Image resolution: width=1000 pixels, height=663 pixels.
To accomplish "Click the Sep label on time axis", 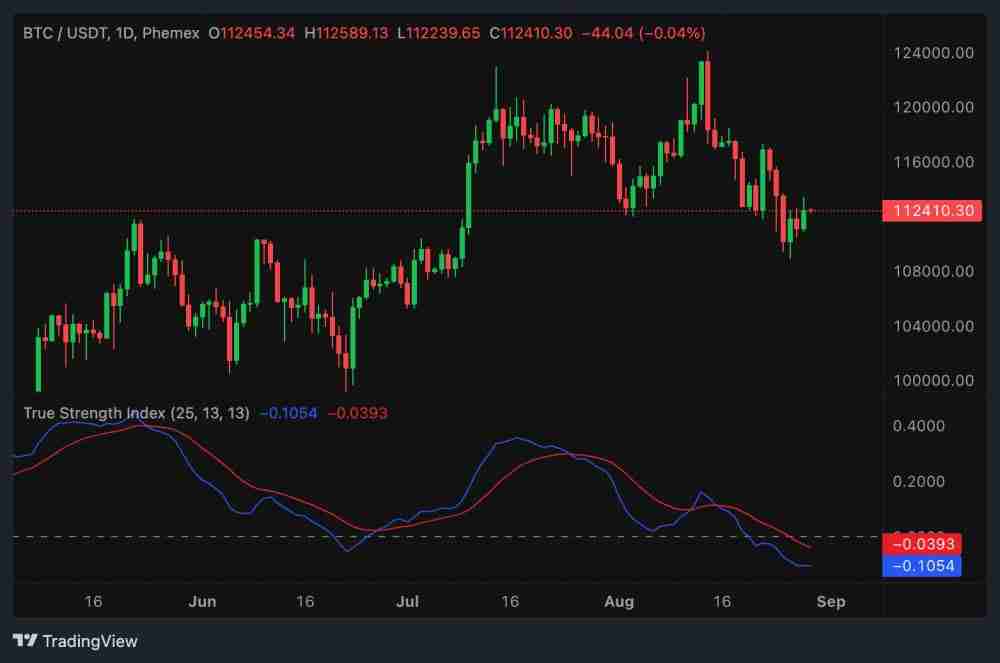I will click(831, 602).
